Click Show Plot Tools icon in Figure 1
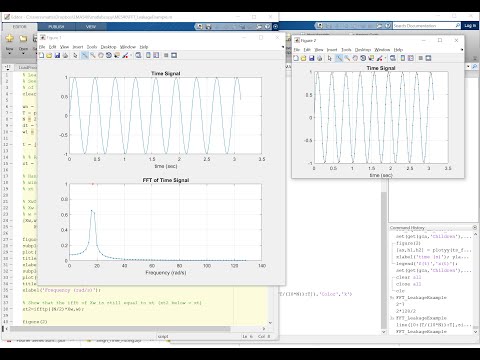Viewport: 480px width, 360px height. tap(174, 55)
